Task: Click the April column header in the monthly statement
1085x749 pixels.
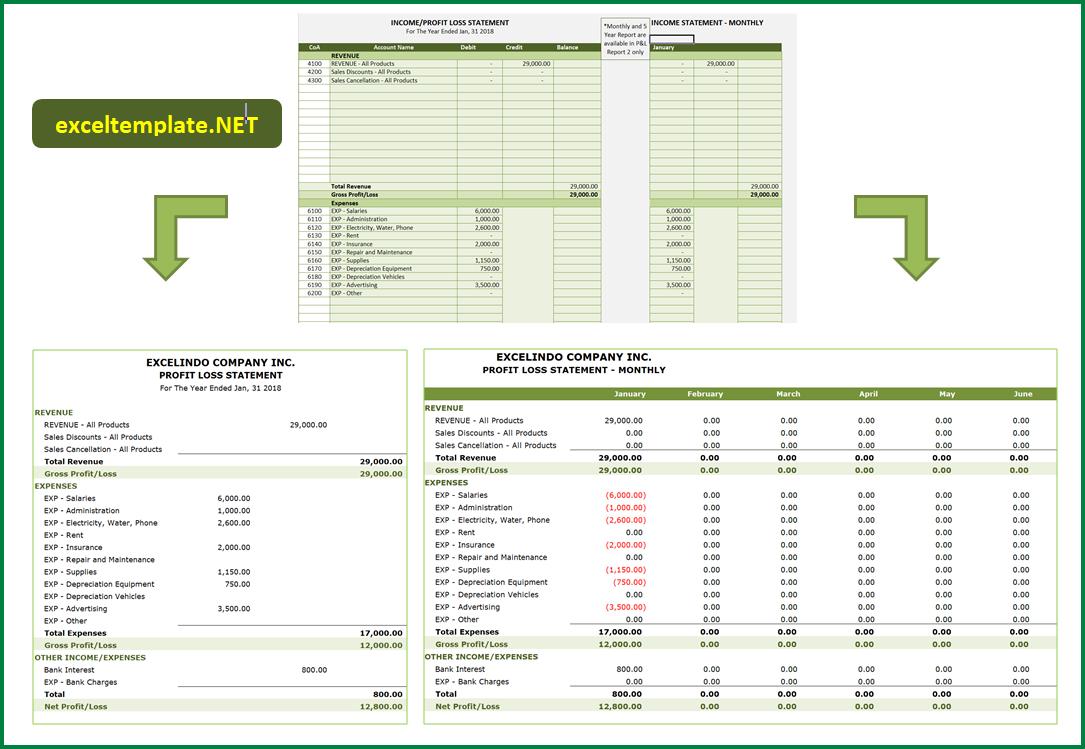Action: [868, 394]
